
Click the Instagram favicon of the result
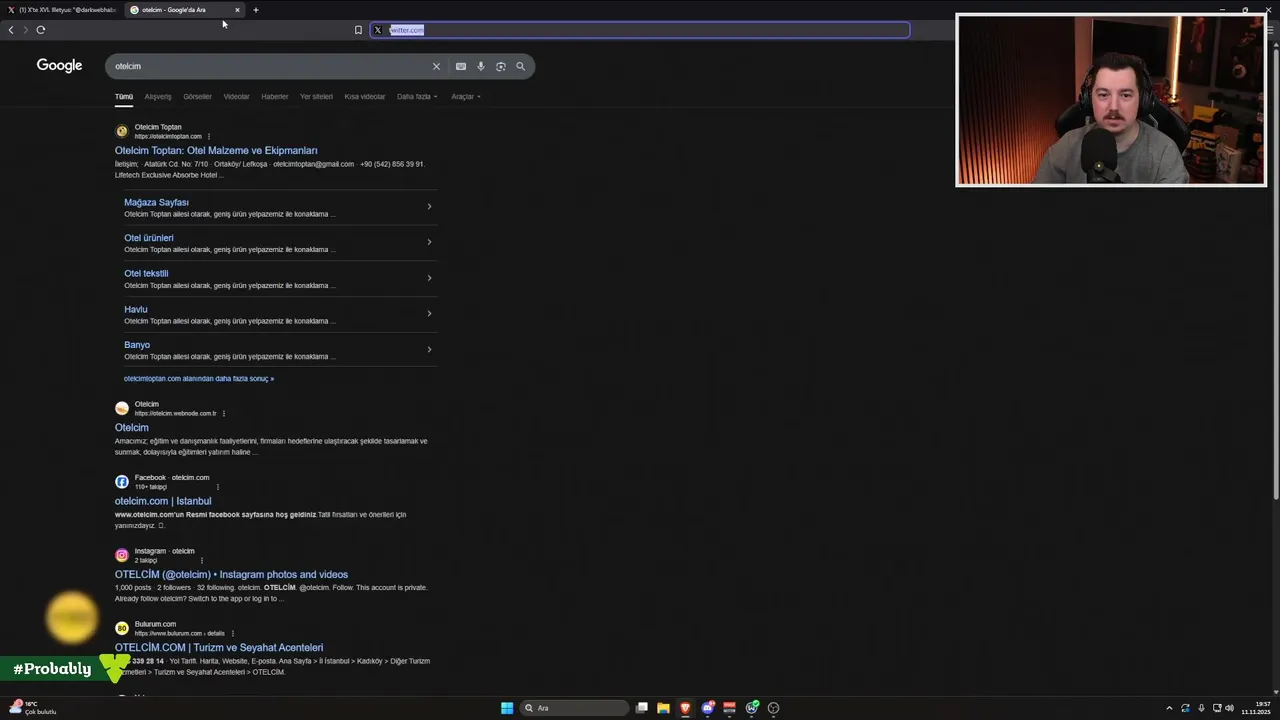[x=122, y=555]
